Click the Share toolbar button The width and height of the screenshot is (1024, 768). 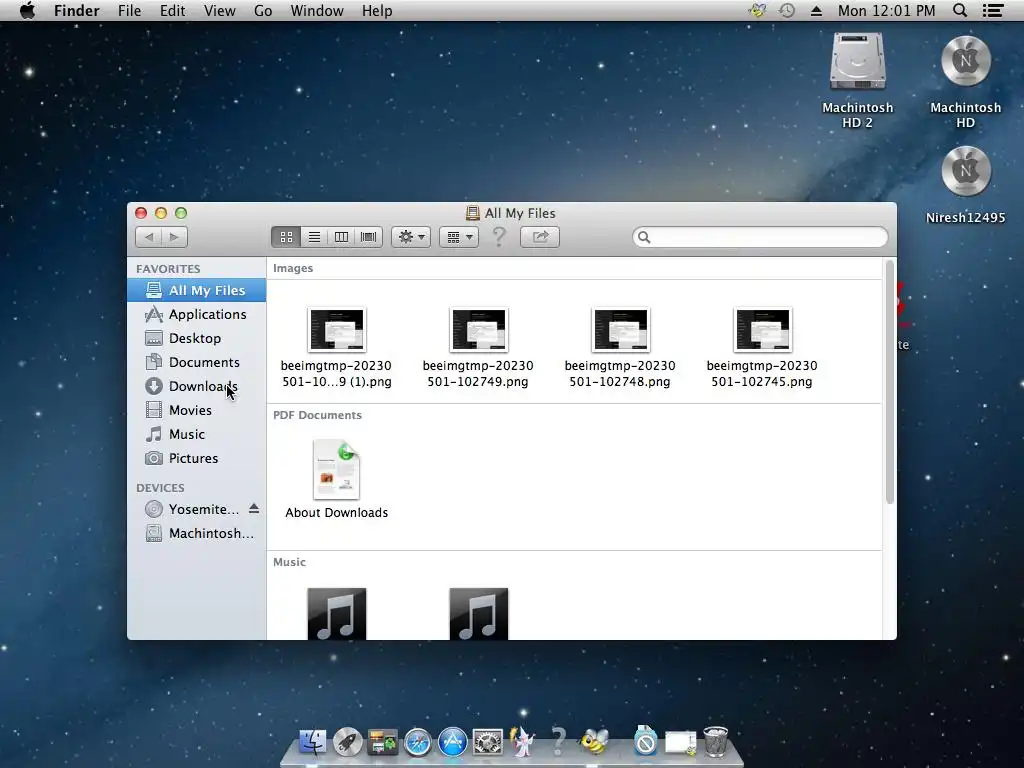[x=540, y=237]
